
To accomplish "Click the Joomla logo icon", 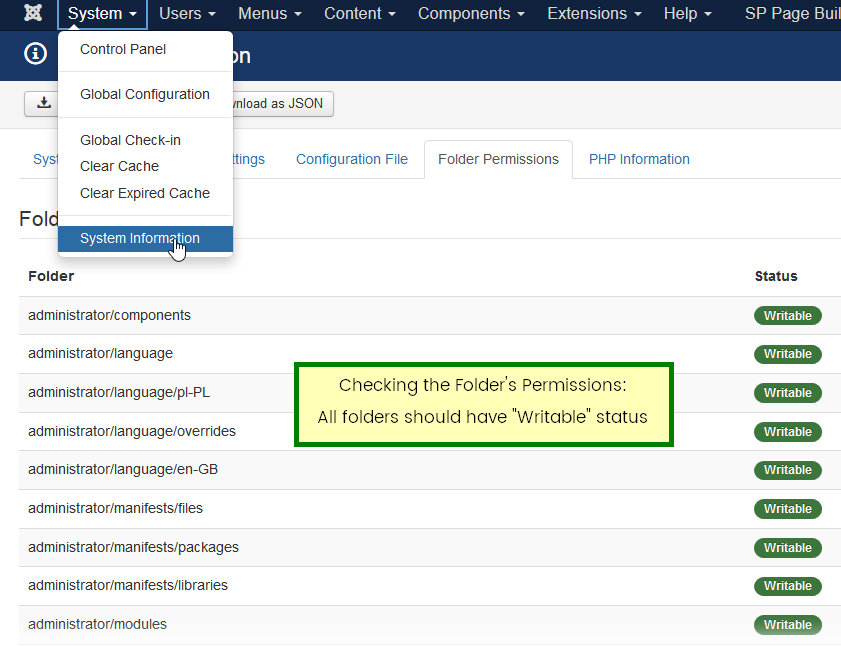I will click(32, 14).
